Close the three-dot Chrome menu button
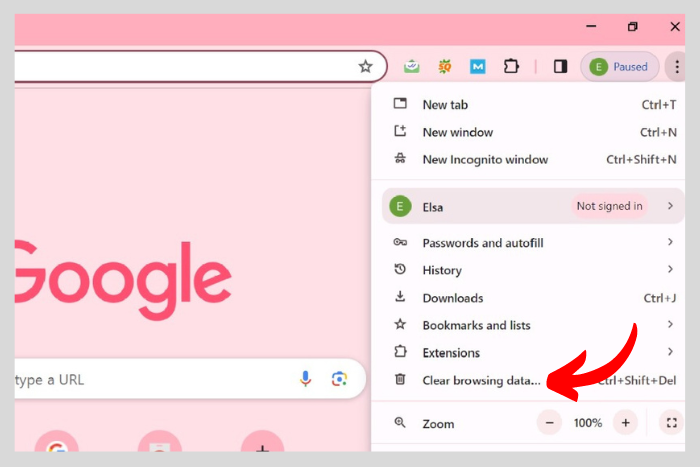 (677, 67)
